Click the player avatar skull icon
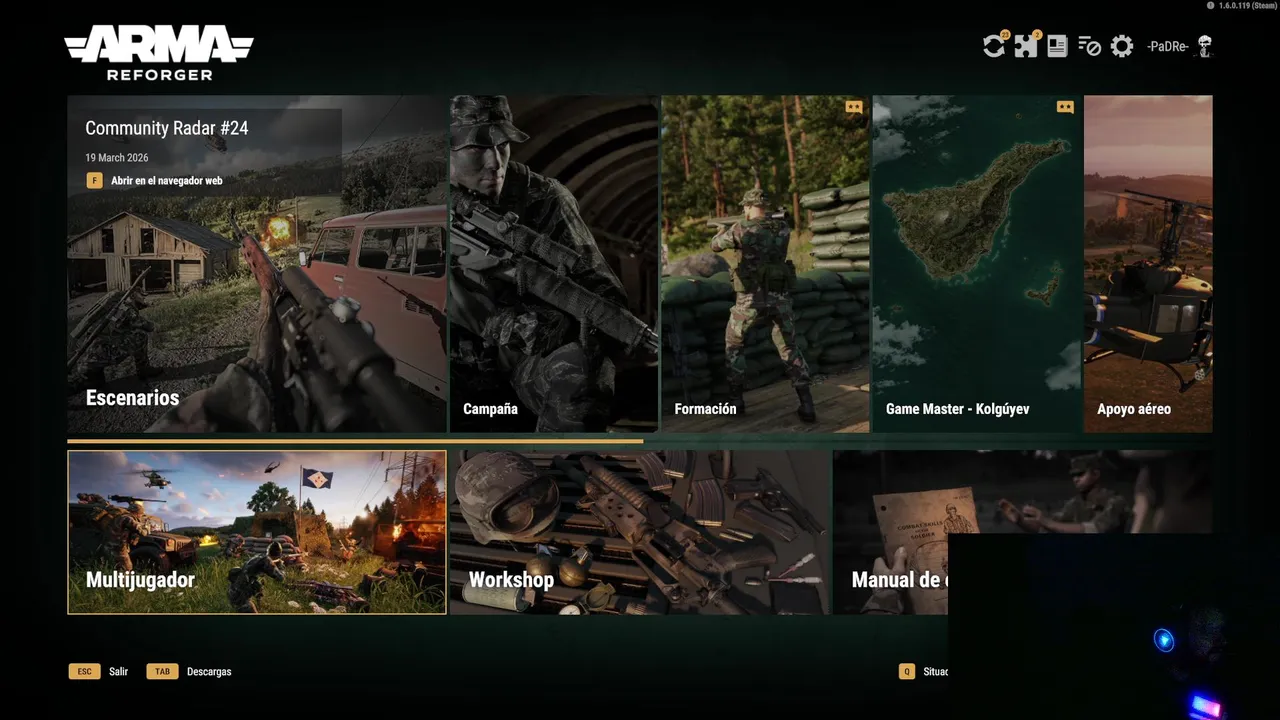 pos(1205,46)
